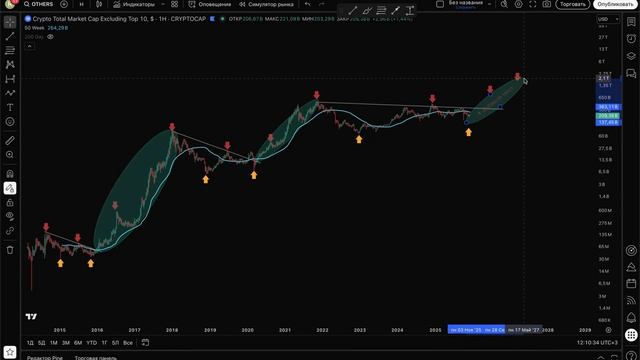
Task: Launch Симулятор рынка market replay
Action: (266, 4)
